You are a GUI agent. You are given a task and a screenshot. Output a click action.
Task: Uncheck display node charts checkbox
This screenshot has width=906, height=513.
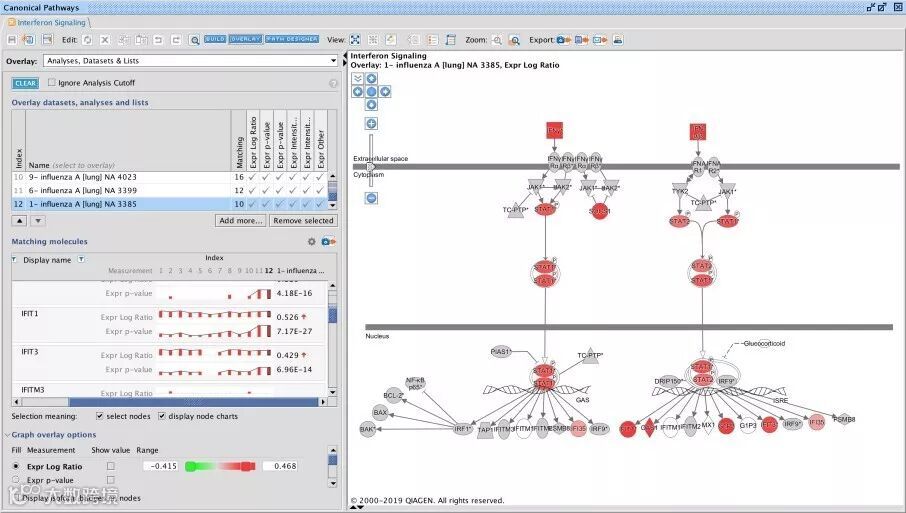tap(162, 416)
